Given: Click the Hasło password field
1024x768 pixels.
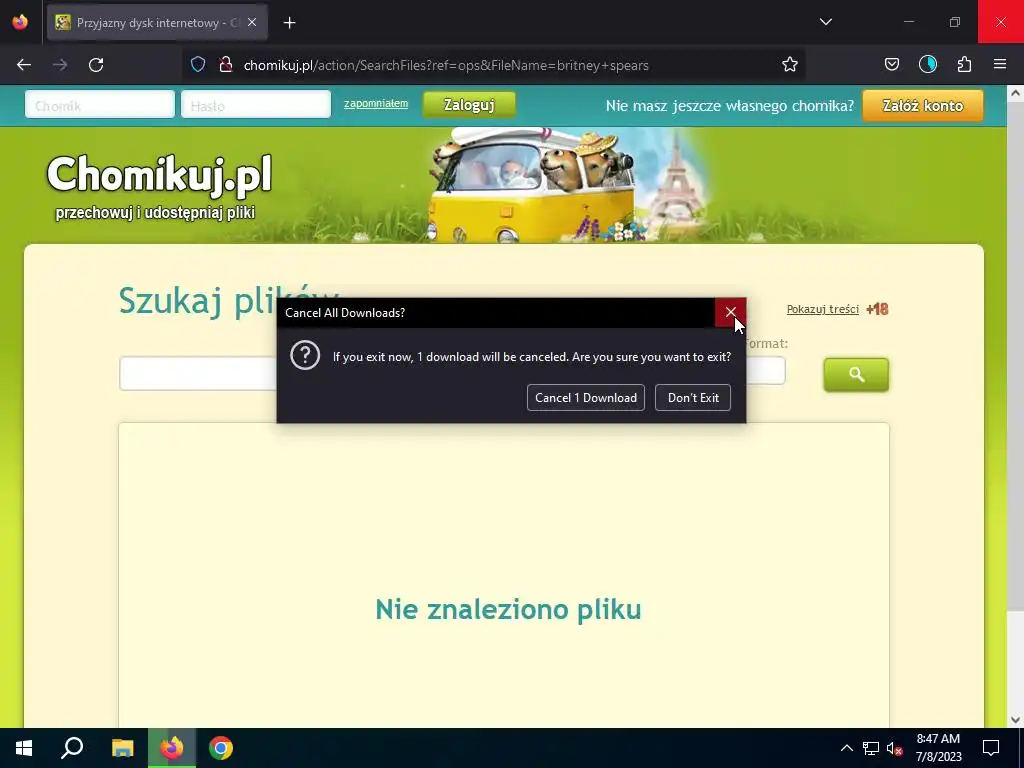Looking at the screenshot, I should pyautogui.click(x=256, y=105).
